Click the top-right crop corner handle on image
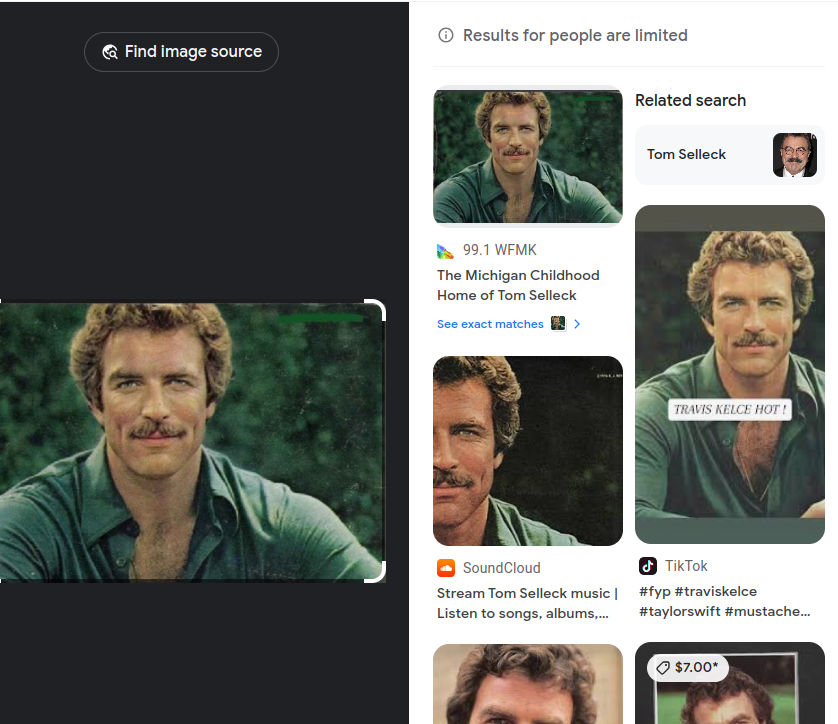Screen dimensions: 838x724 (376, 309)
